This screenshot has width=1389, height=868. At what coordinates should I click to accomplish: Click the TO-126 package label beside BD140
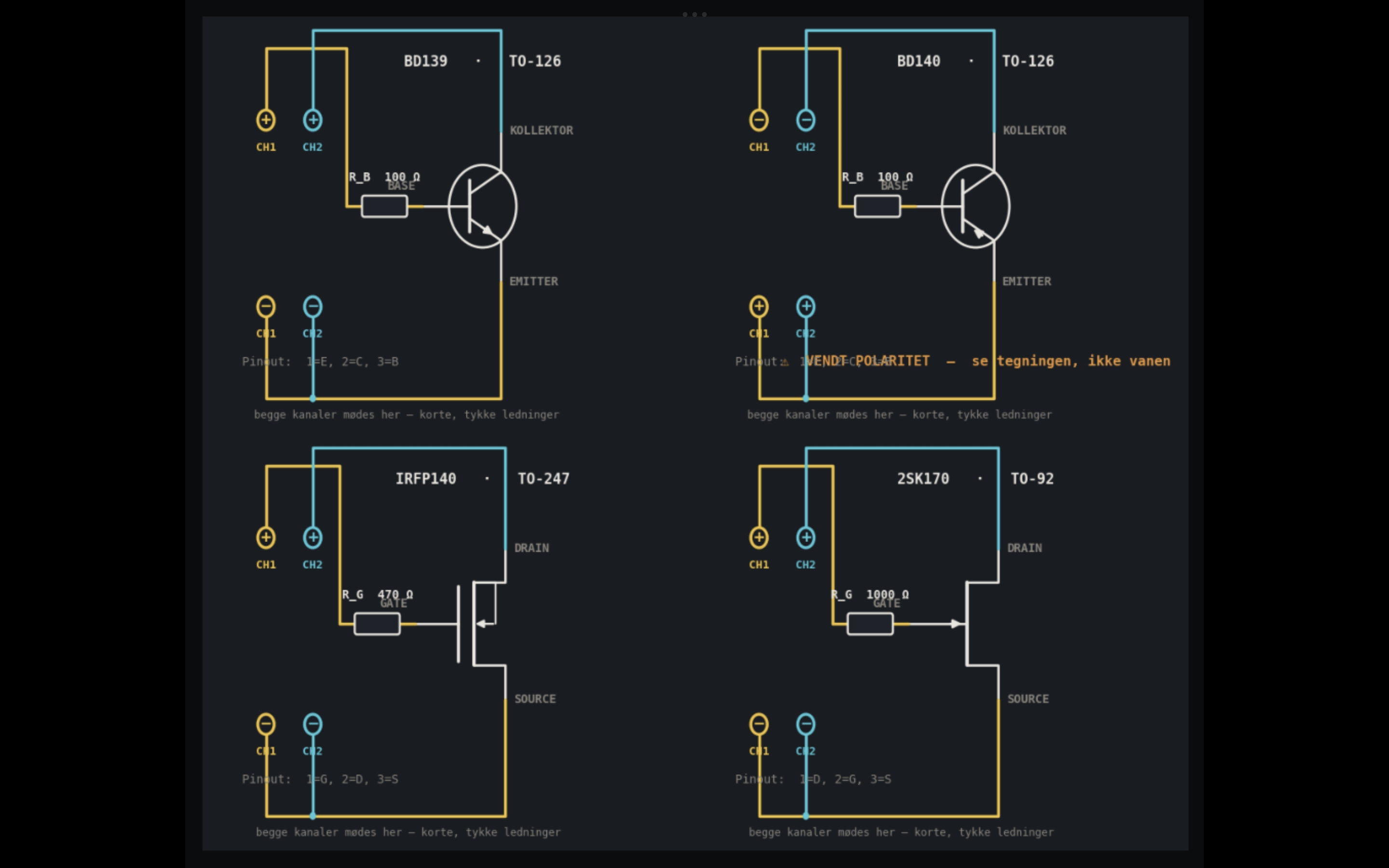[x=1028, y=61]
